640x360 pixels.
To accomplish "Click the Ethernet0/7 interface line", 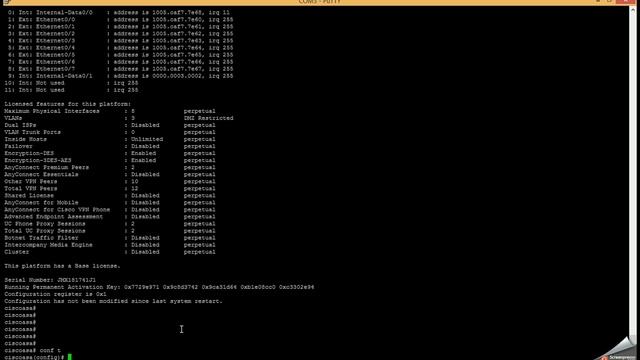I will pos(119,69).
